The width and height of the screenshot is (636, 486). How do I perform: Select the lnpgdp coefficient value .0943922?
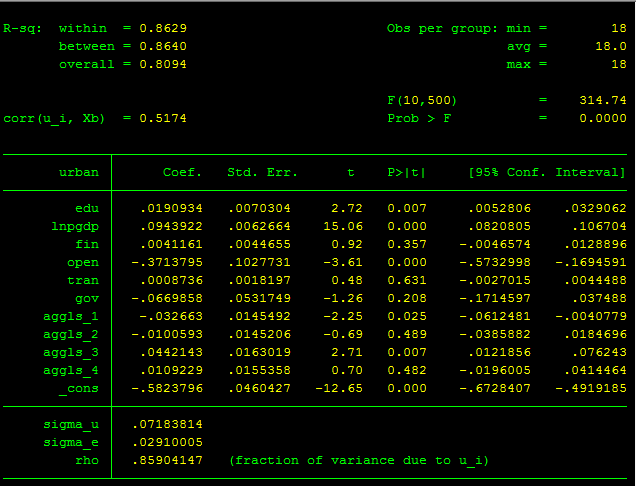171,226
